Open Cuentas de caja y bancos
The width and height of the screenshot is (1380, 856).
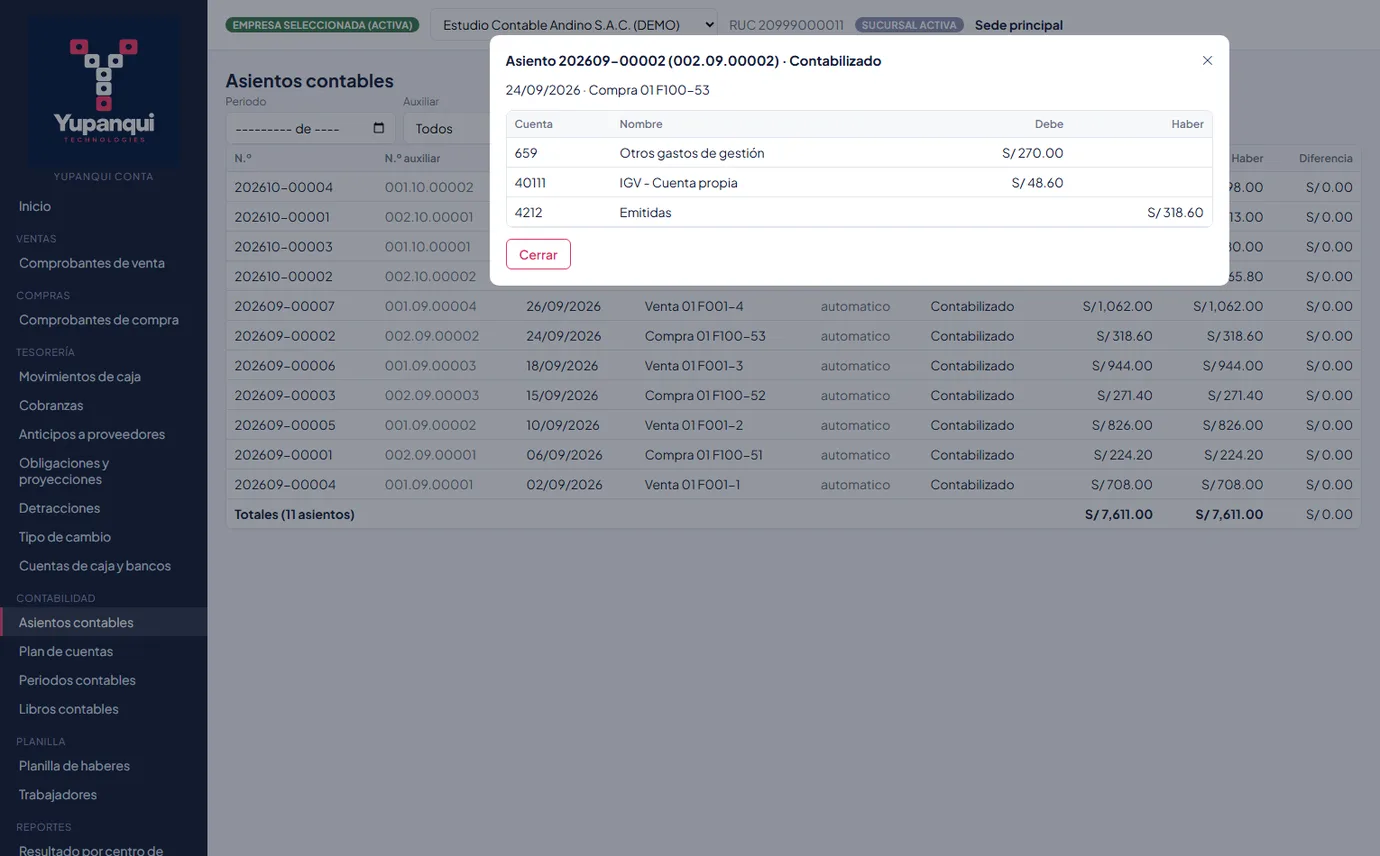tap(95, 566)
